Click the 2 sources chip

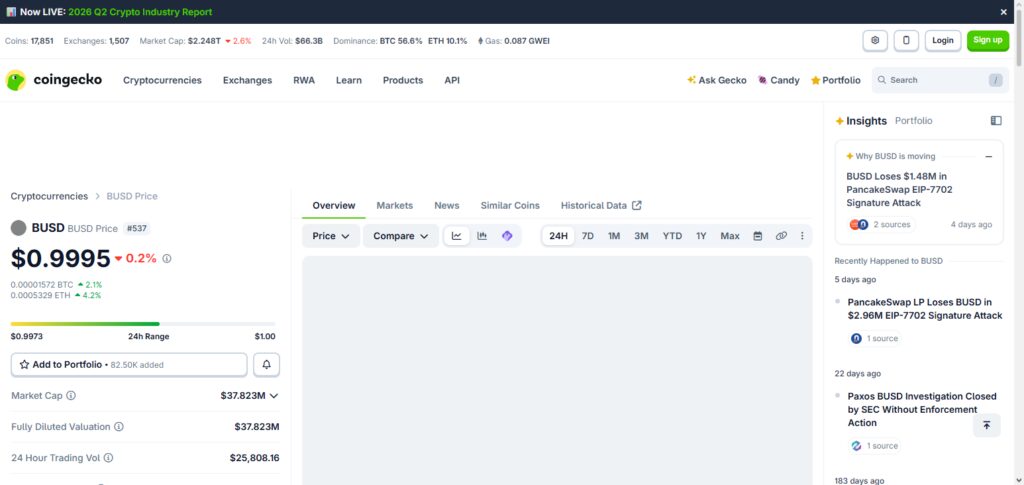(x=882, y=225)
